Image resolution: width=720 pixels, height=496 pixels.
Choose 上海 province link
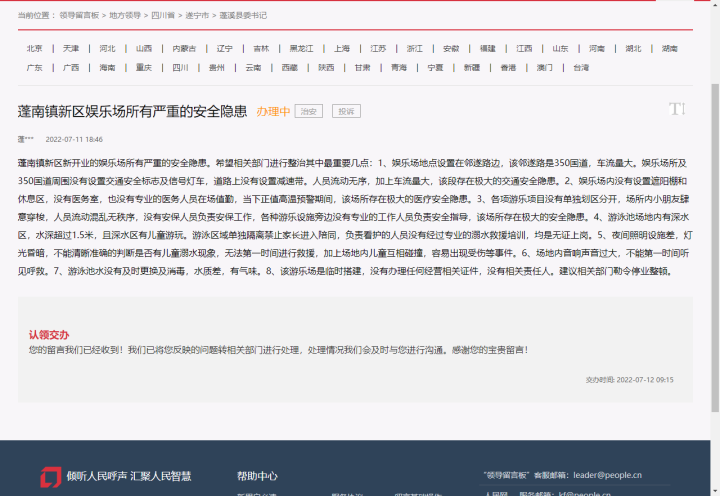coord(342,48)
